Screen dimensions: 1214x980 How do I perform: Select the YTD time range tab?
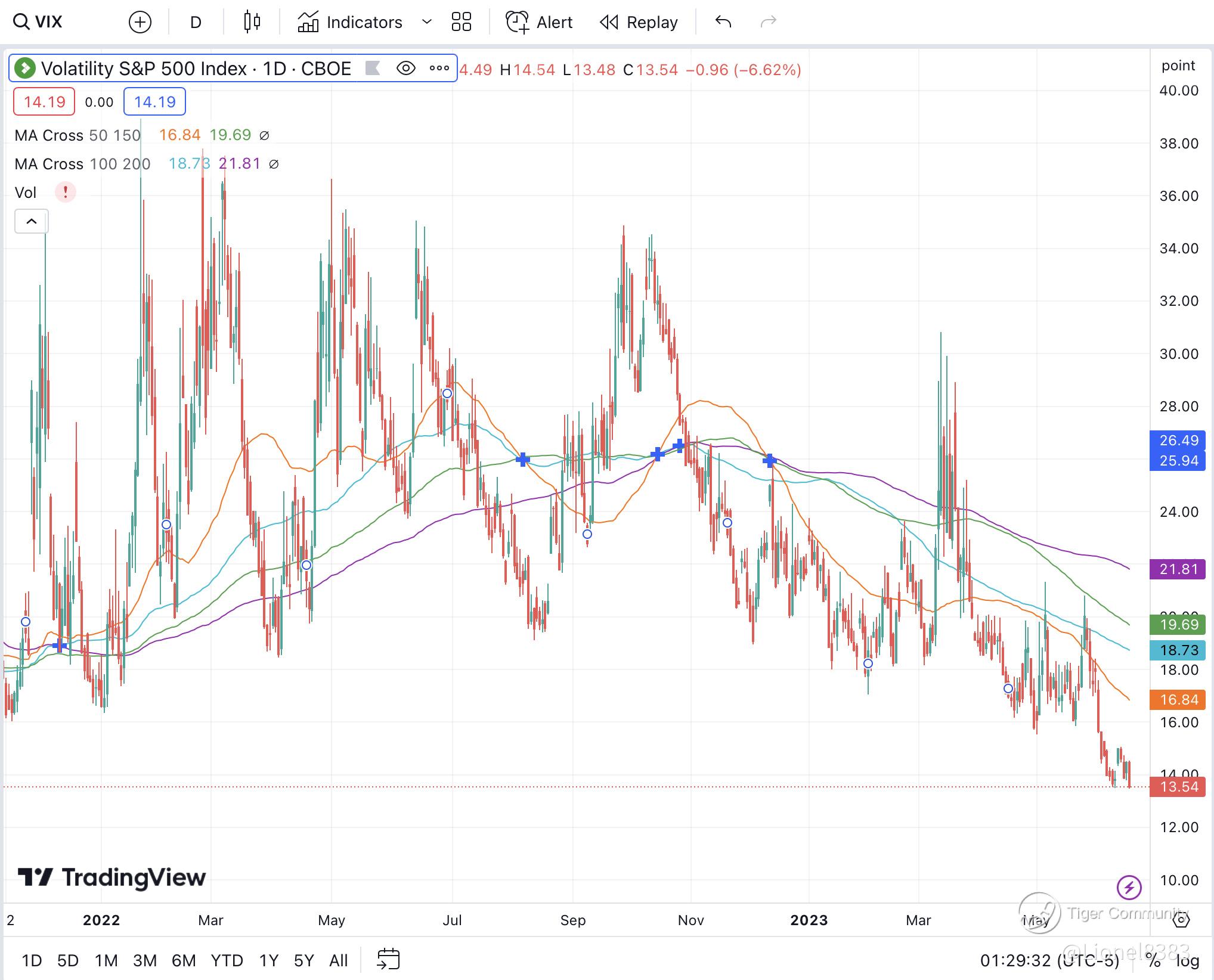click(x=227, y=960)
